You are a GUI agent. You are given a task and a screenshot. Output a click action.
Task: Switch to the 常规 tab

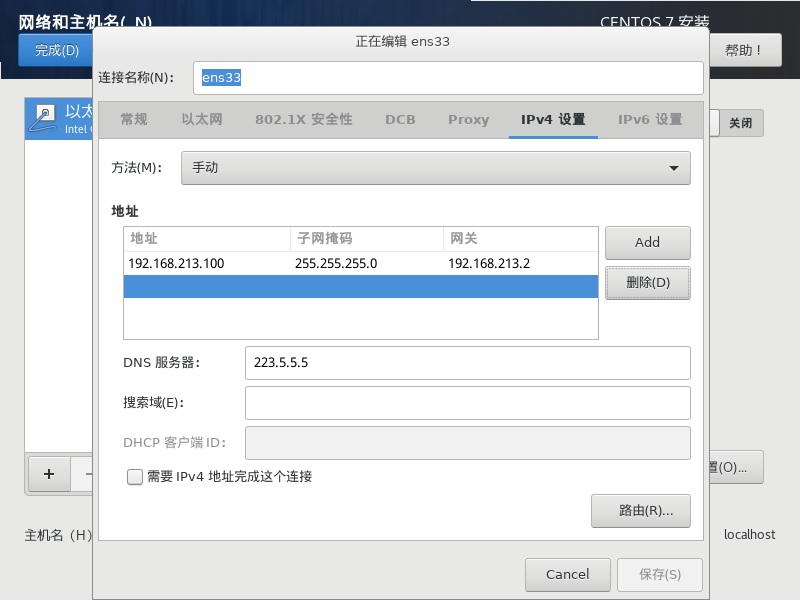click(134, 119)
